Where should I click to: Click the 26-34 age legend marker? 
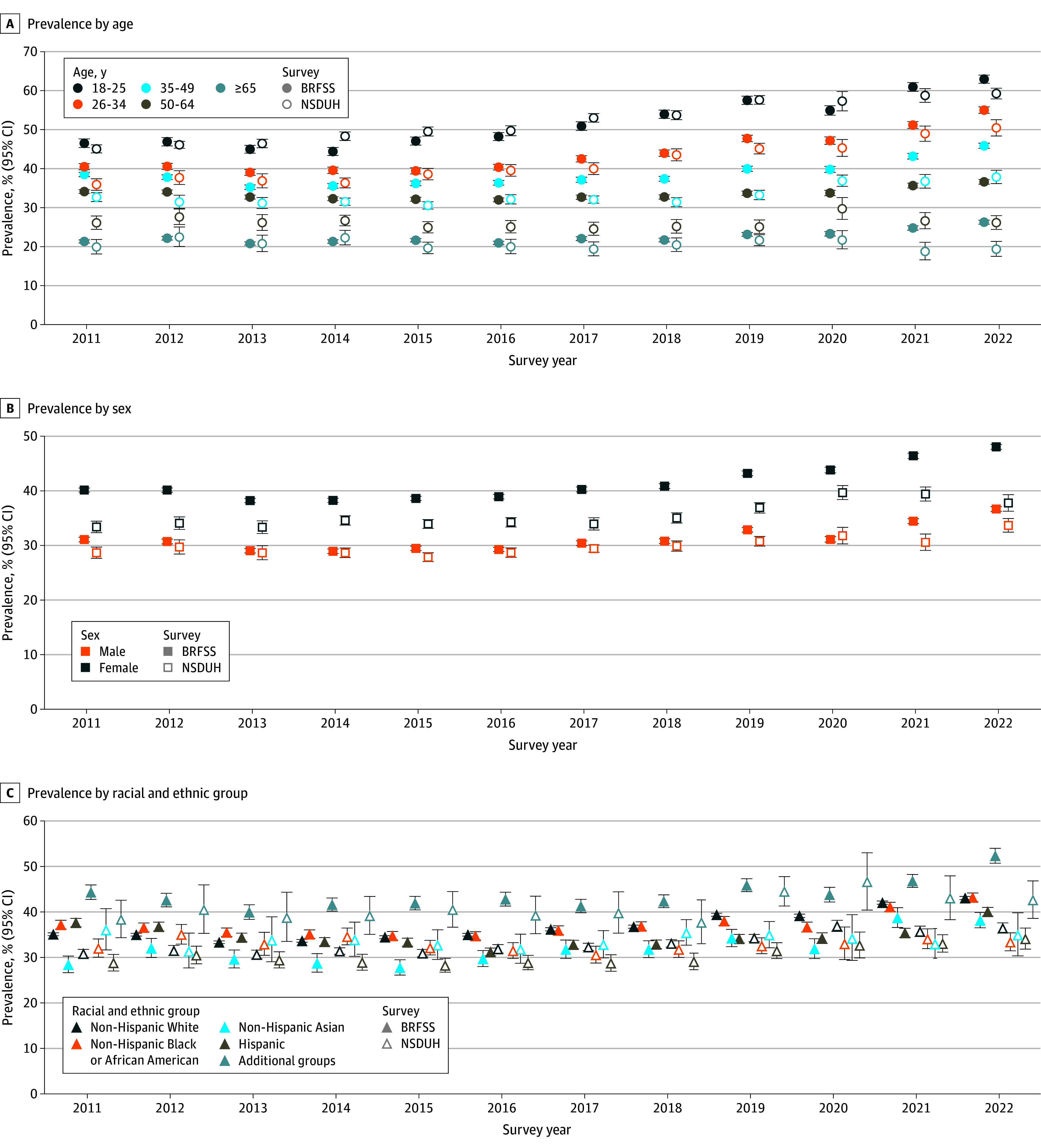(x=78, y=105)
